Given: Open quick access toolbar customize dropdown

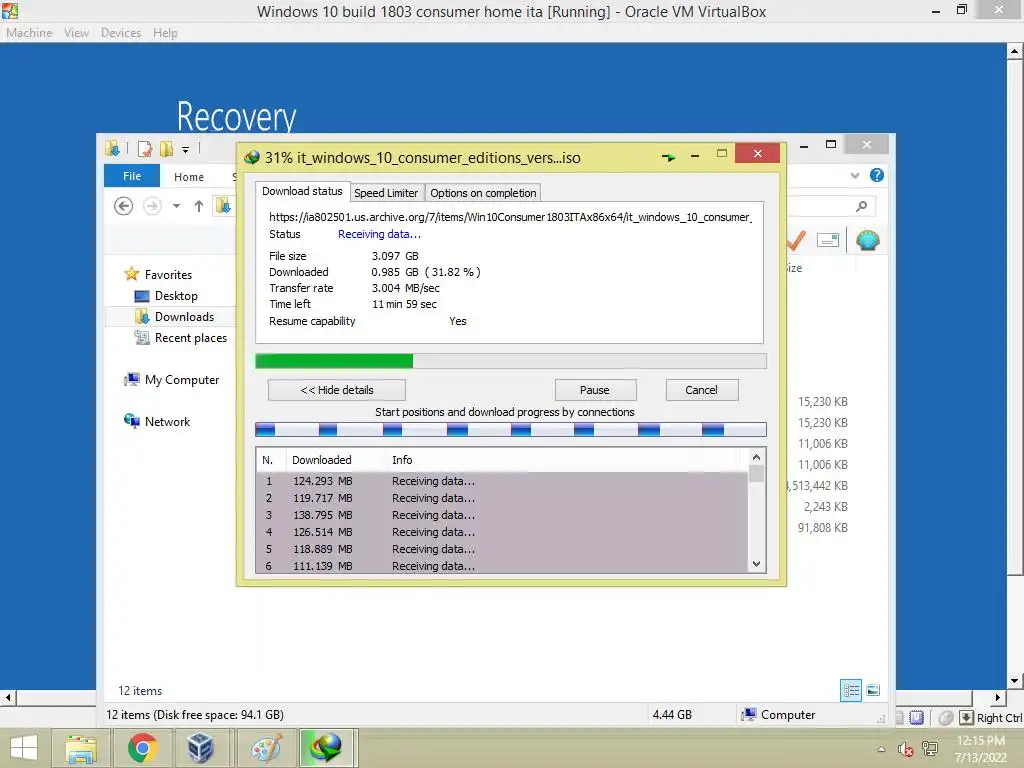Looking at the screenshot, I should pyautogui.click(x=185, y=150).
